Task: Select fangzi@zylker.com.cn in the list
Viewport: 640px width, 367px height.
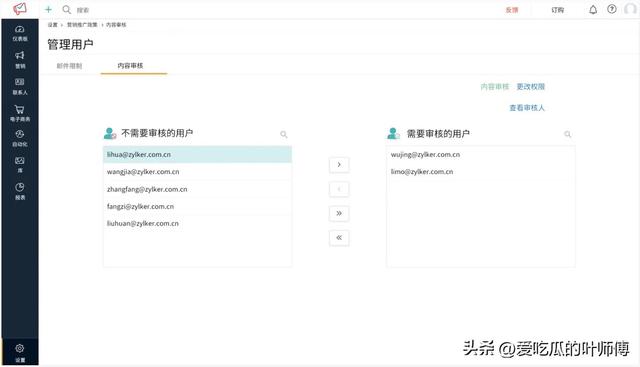Action: [198, 207]
